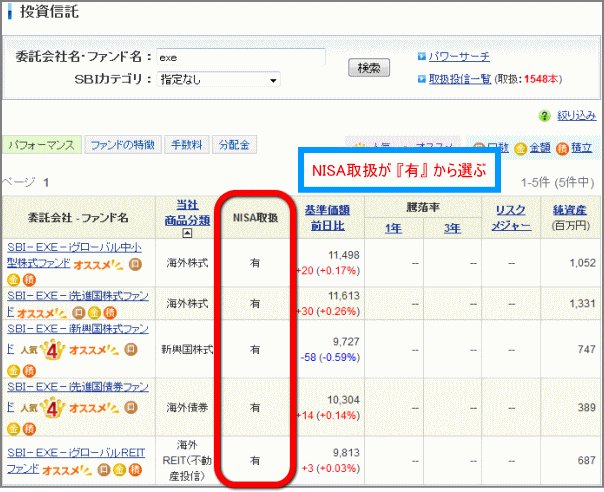Click 積 icon in グローバル中小型株式ファンド row
This screenshot has height=492, width=604.
(29, 280)
